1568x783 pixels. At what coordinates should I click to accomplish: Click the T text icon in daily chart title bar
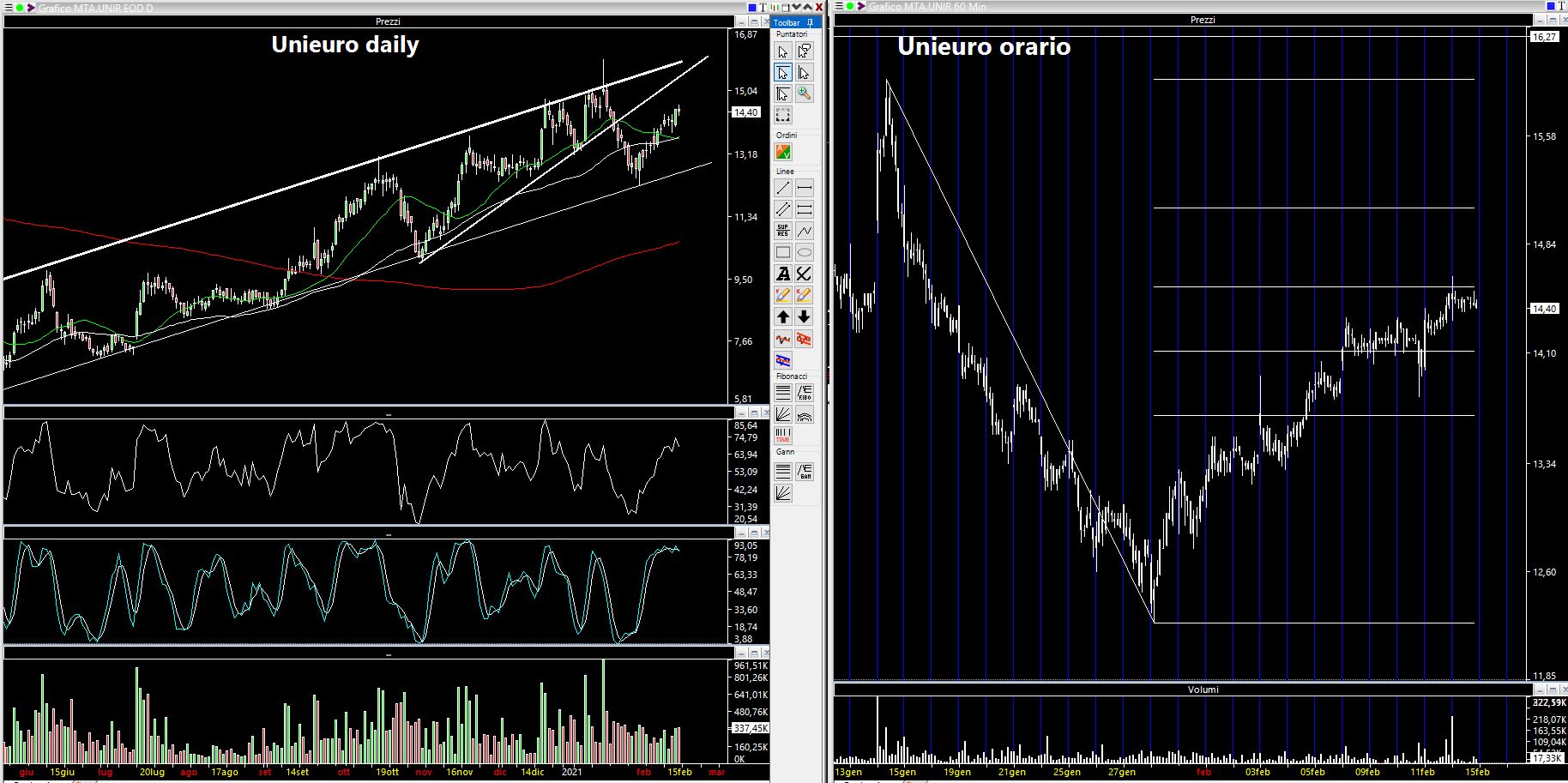763,8
